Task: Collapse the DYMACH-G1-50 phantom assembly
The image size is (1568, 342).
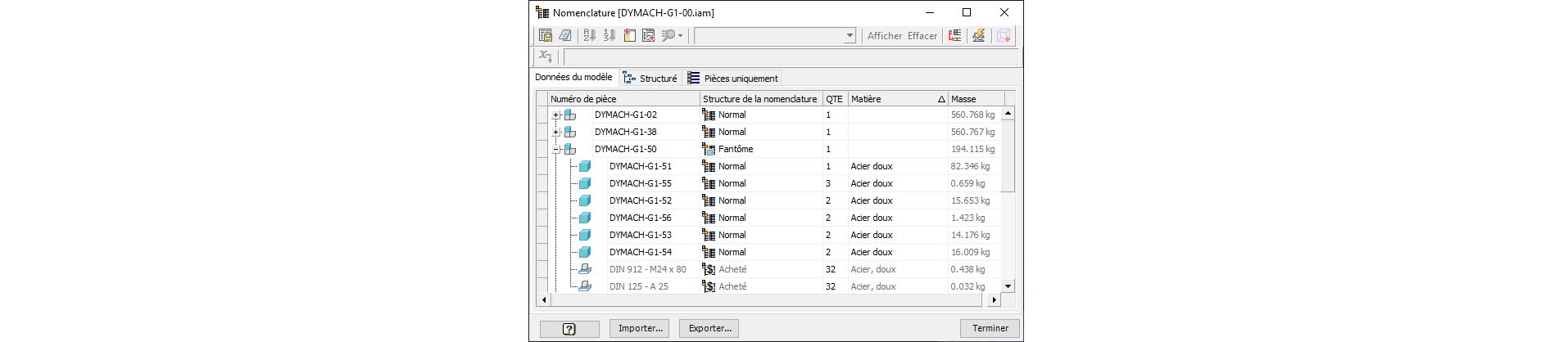Action: coord(556,150)
